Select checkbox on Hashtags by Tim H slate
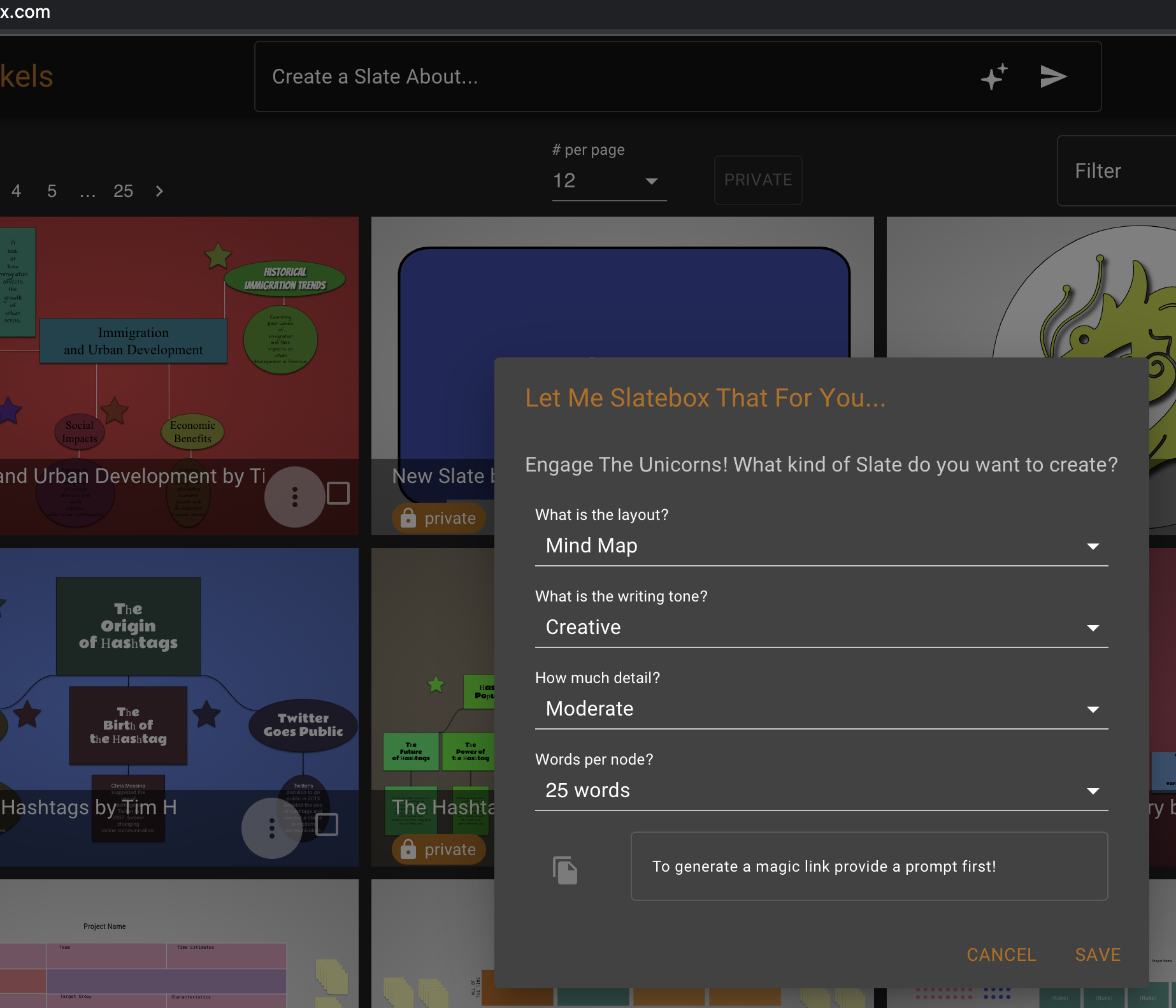 pos(327,824)
